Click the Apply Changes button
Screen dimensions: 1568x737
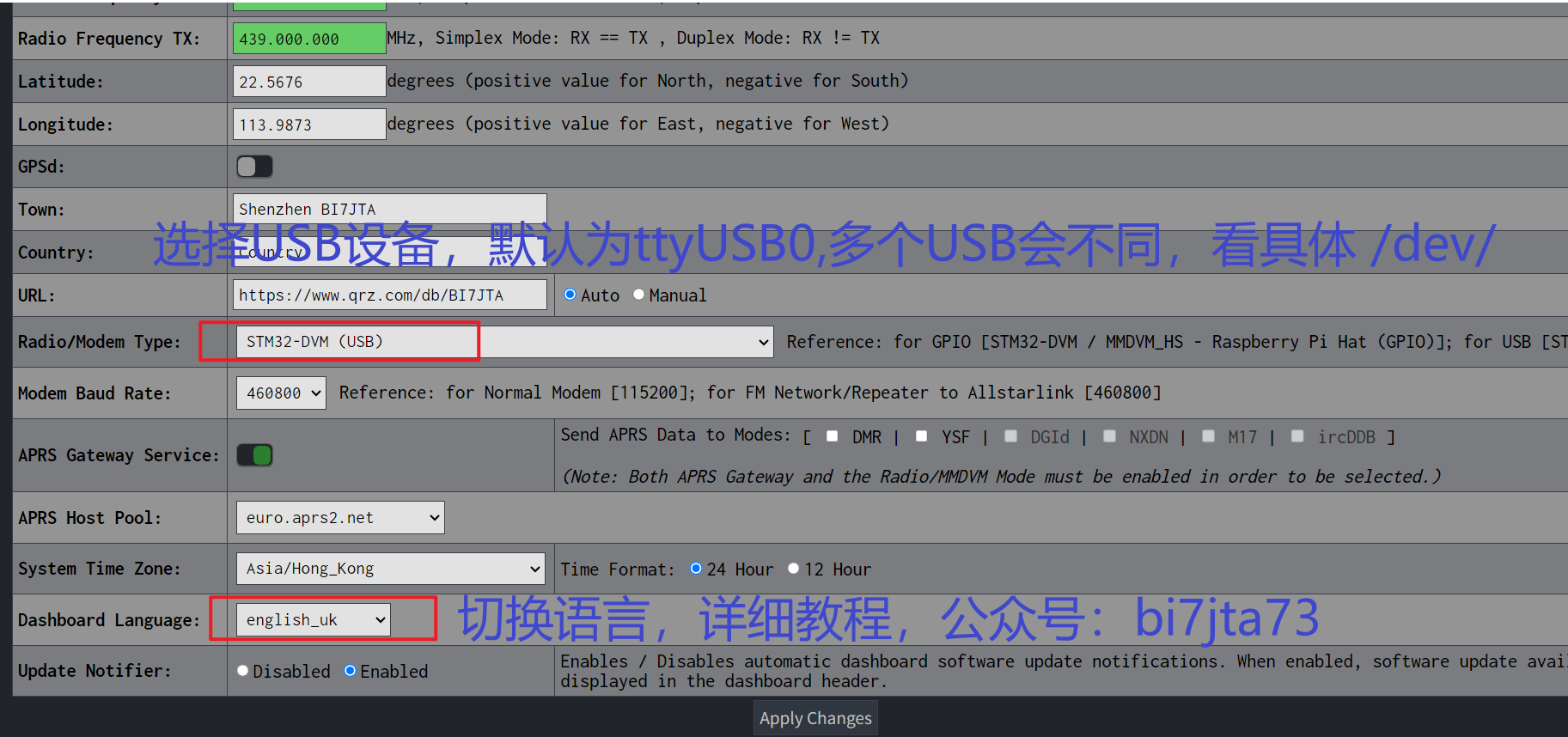pos(815,718)
